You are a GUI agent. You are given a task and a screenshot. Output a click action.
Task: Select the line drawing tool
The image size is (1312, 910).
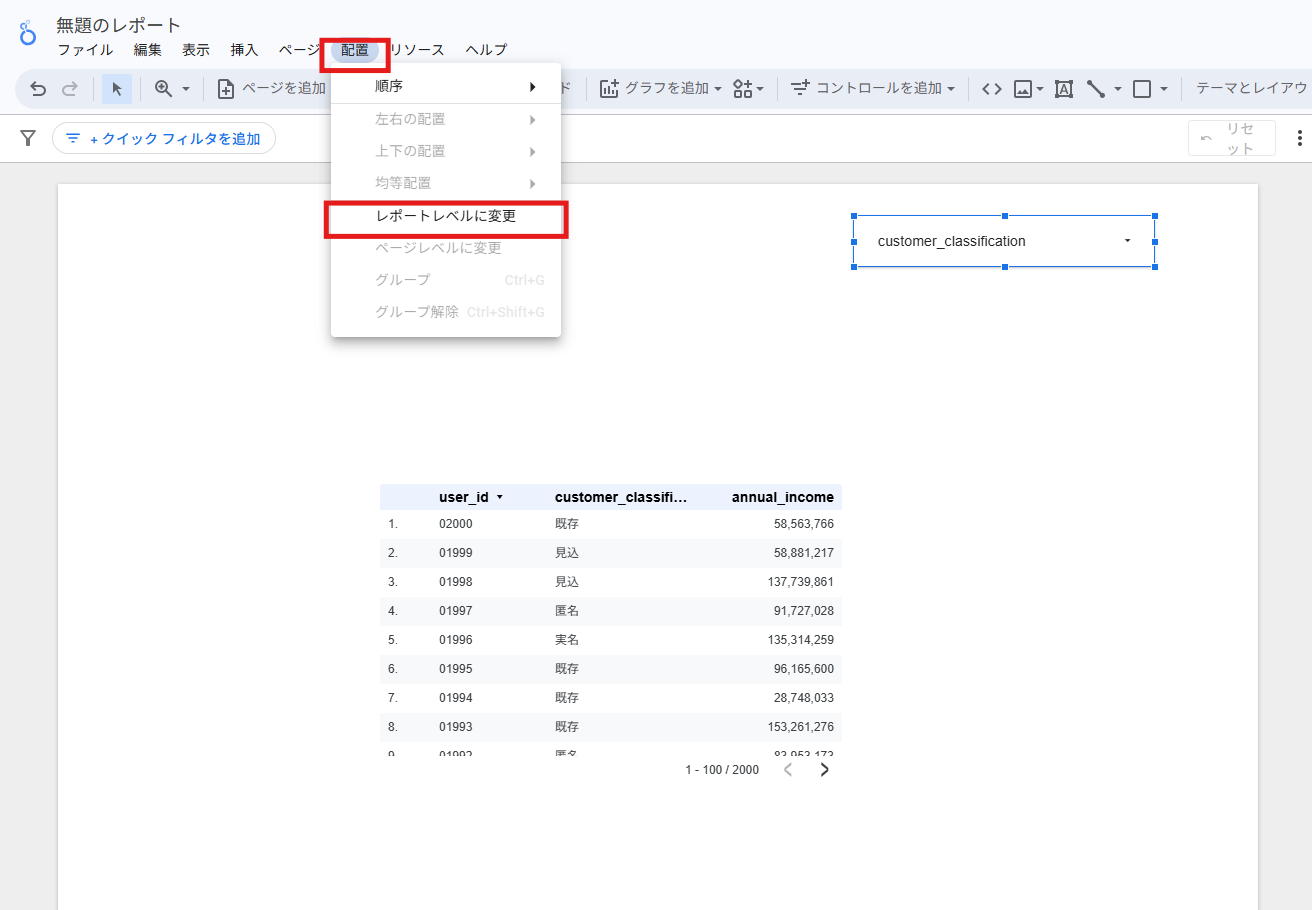click(x=1096, y=89)
